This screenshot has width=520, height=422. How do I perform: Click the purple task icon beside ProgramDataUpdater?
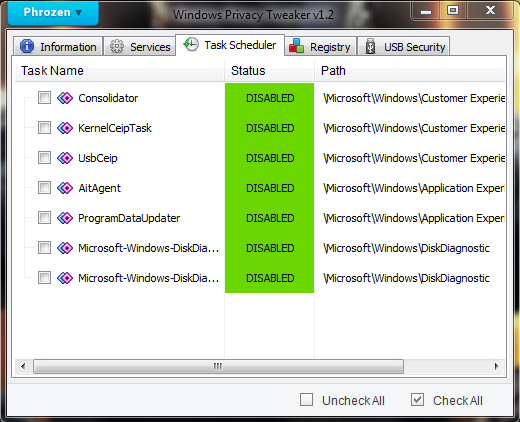coord(65,218)
